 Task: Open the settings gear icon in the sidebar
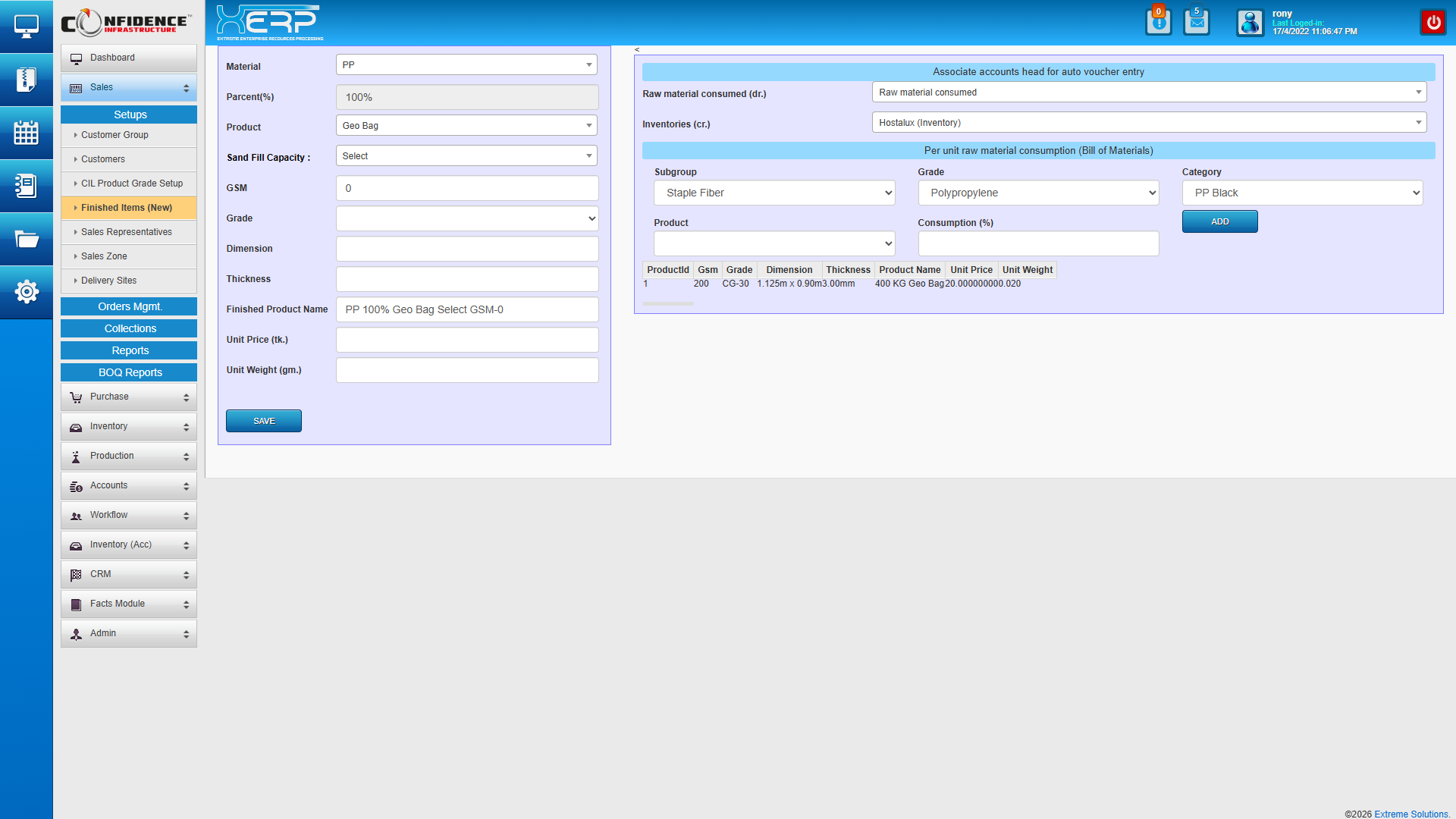pos(27,292)
